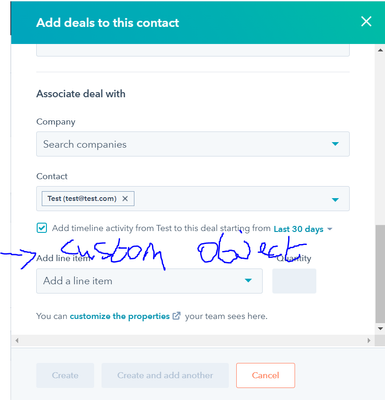This screenshot has width=385, height=400.
Task: Click the partially visible field above Associate deal with
Action: [x=193, y=51]
